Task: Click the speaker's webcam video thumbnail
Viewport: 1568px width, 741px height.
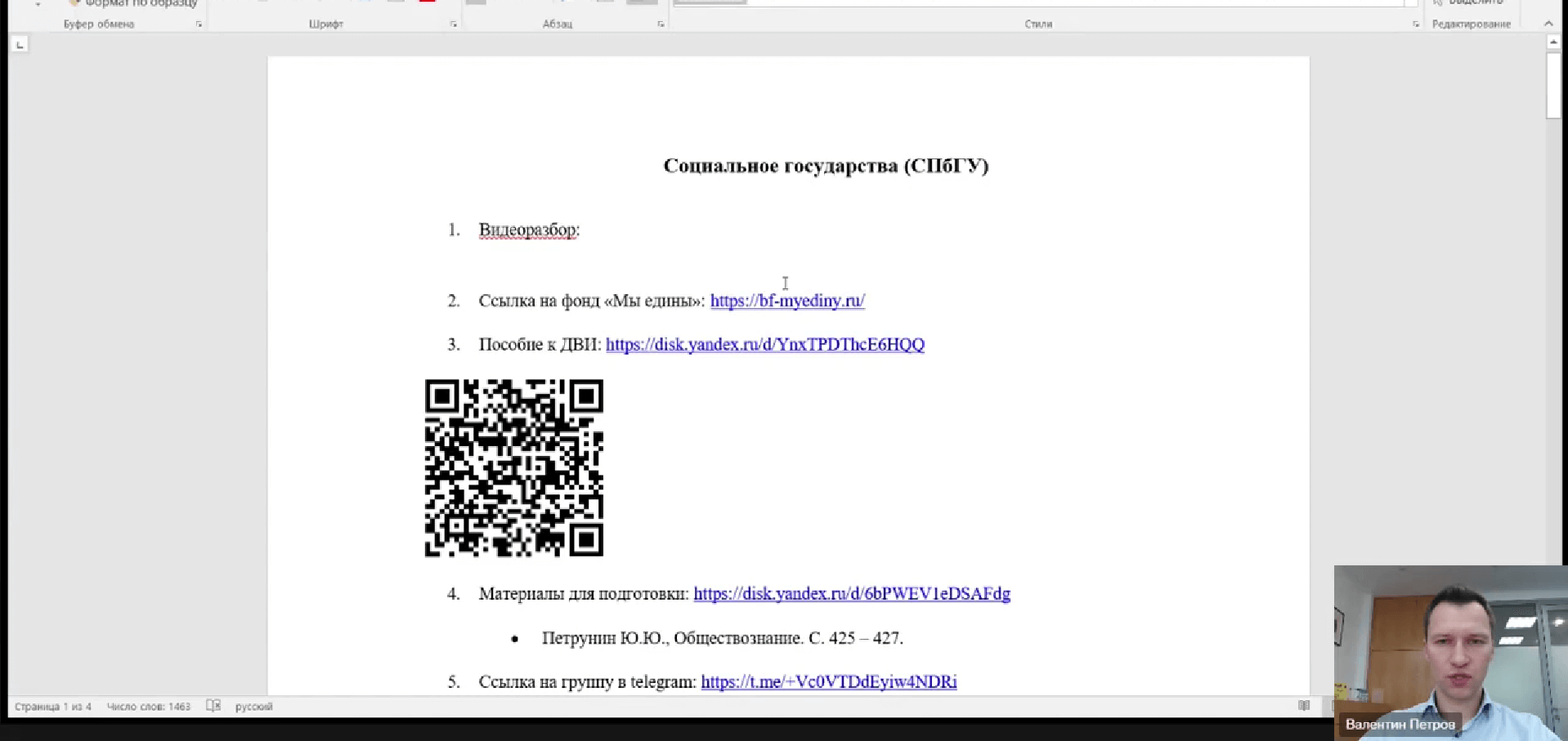Action: click(x=1451, y=653)
